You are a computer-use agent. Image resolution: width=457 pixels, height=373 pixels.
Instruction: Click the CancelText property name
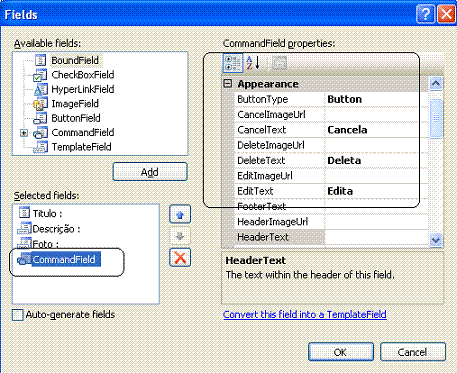coord(262,130)
